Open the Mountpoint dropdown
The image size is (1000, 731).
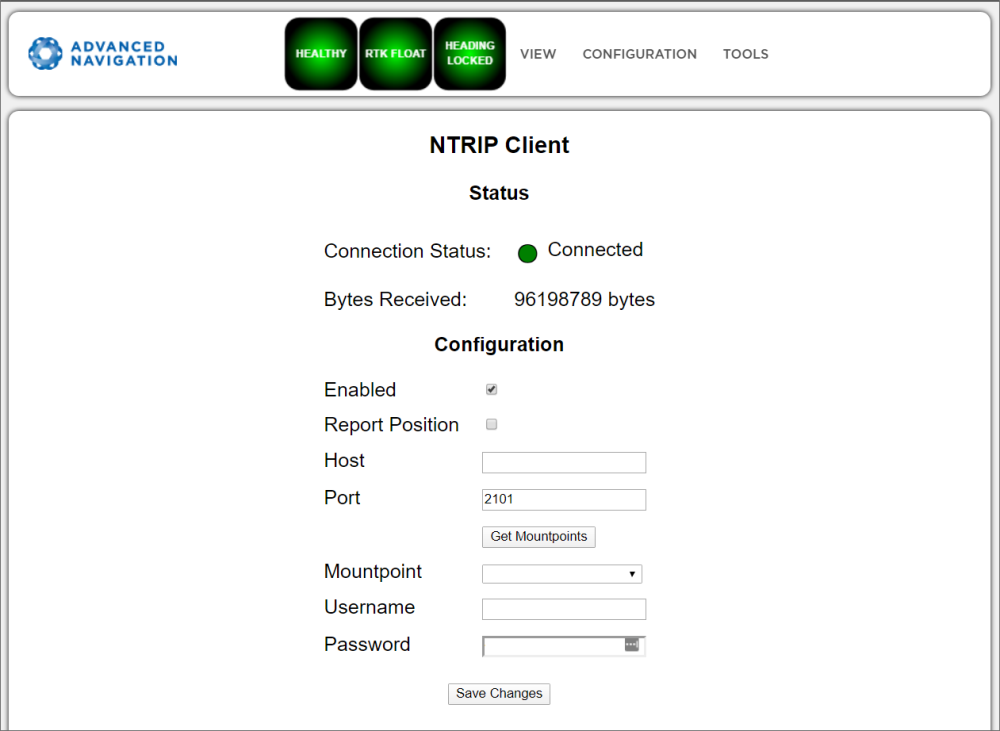pos(562,574)
